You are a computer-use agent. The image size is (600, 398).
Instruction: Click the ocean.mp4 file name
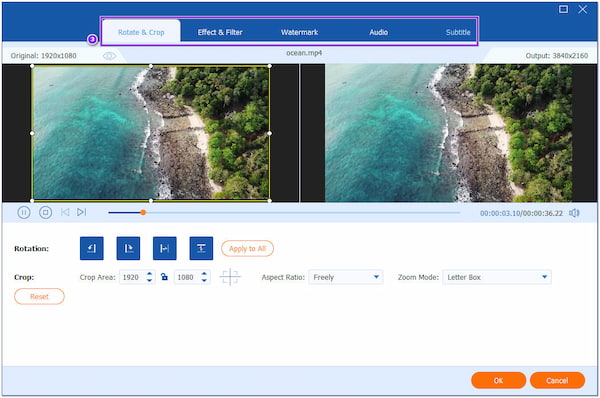pyautogui.click(x=304, y=53)
